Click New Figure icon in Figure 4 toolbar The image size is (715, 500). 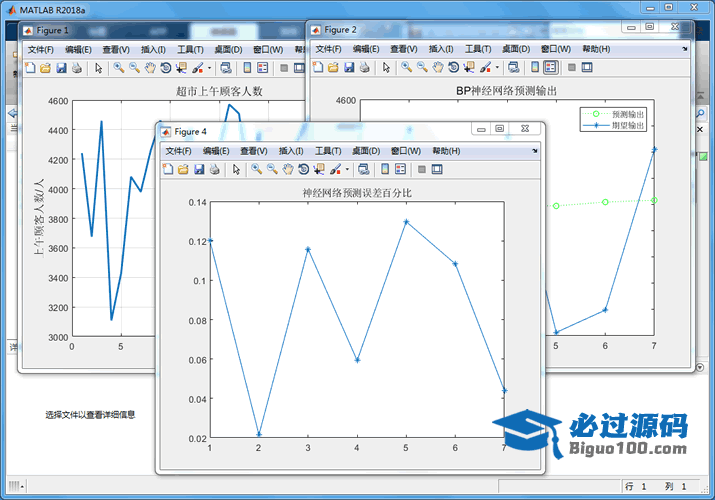[x=168, y=170]
